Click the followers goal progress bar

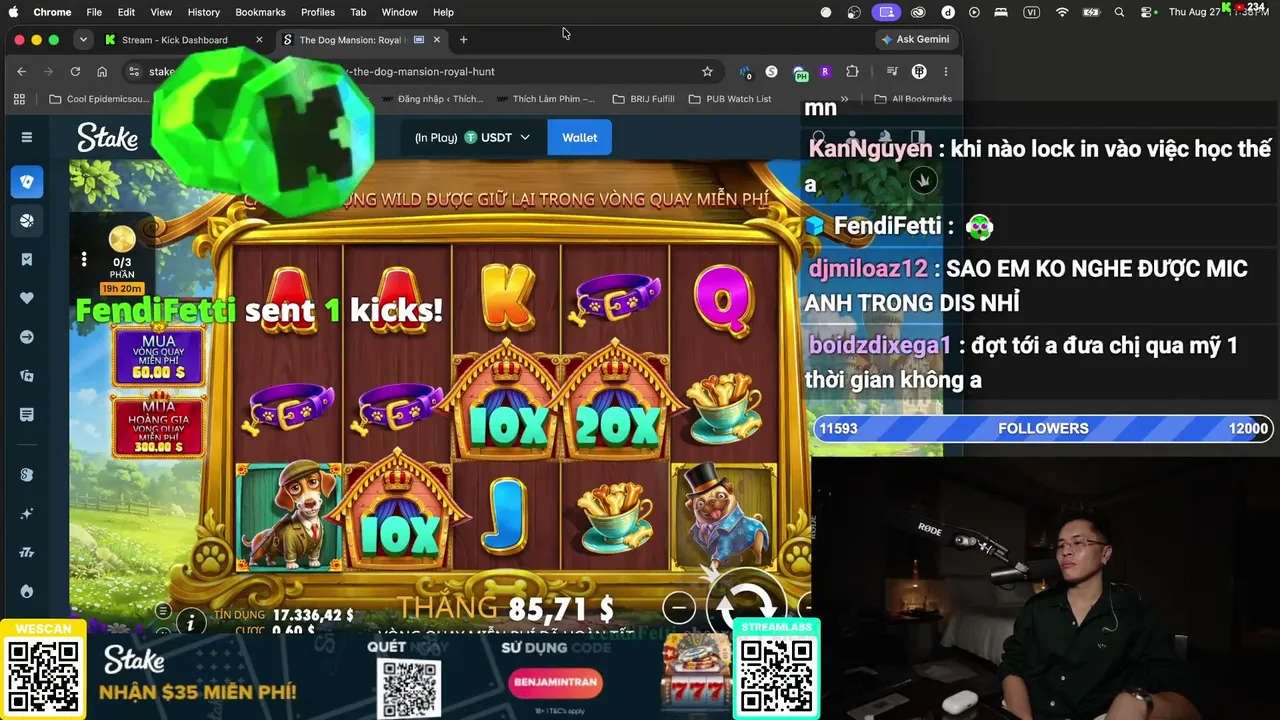coord(1043,428)
